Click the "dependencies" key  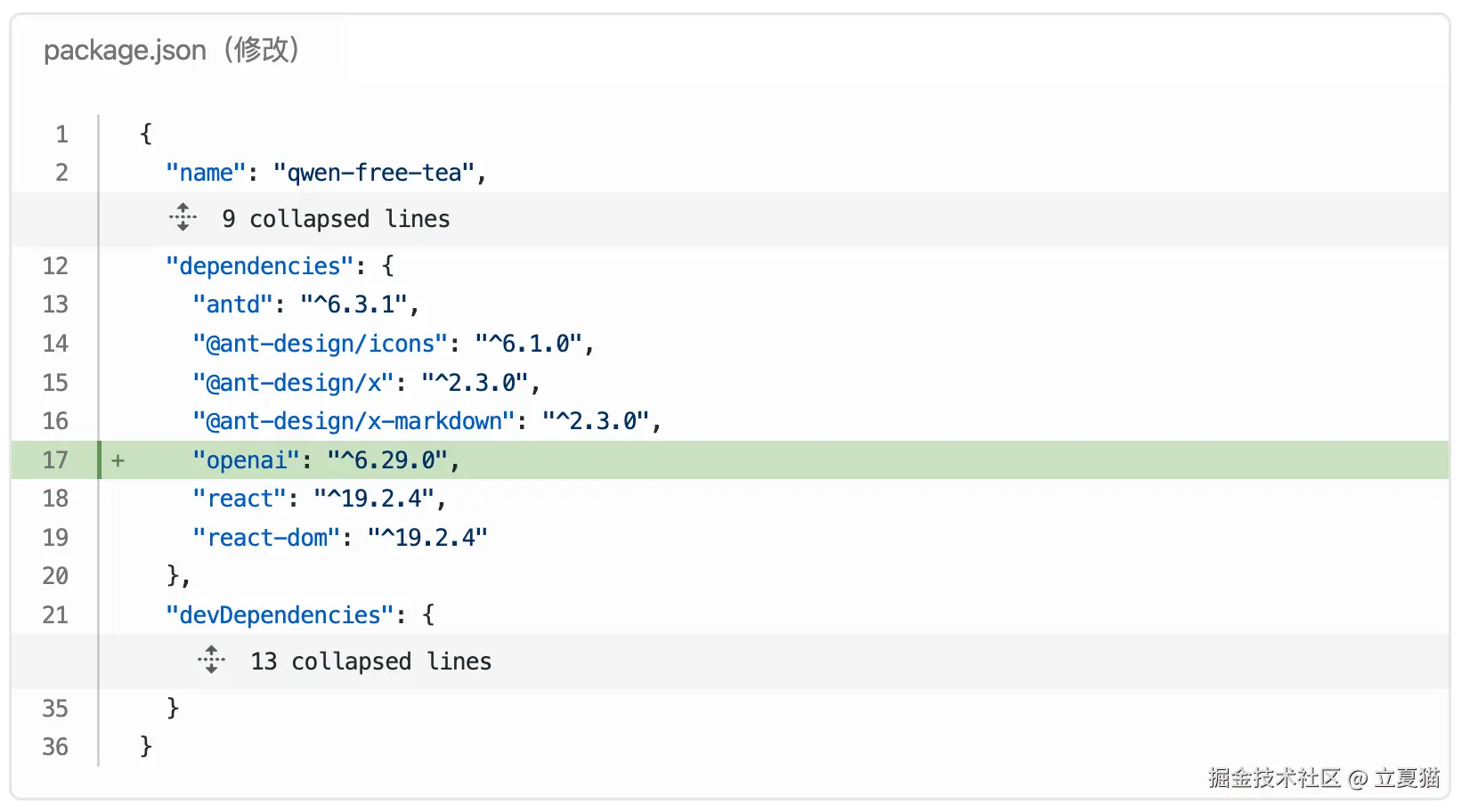point(260,266)
